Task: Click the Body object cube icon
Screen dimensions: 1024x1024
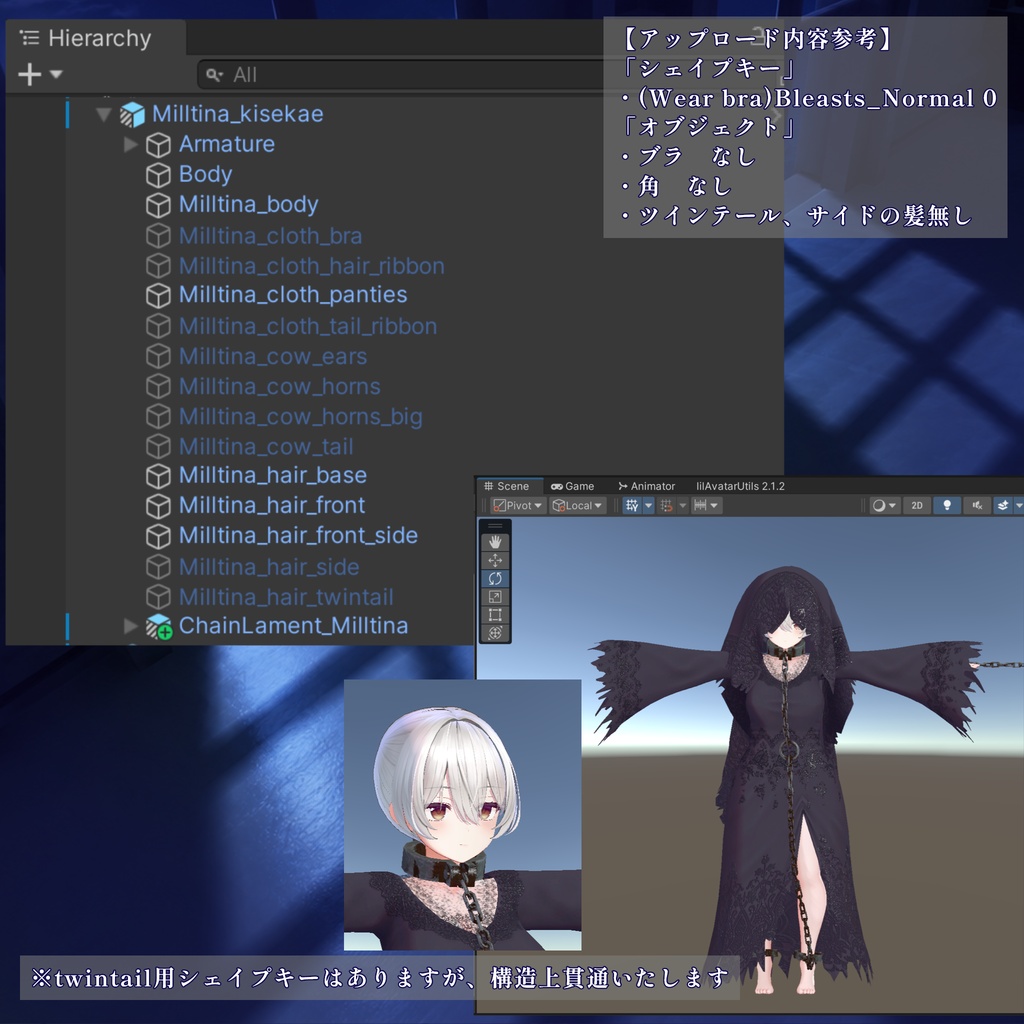Action: coord(158,175)
